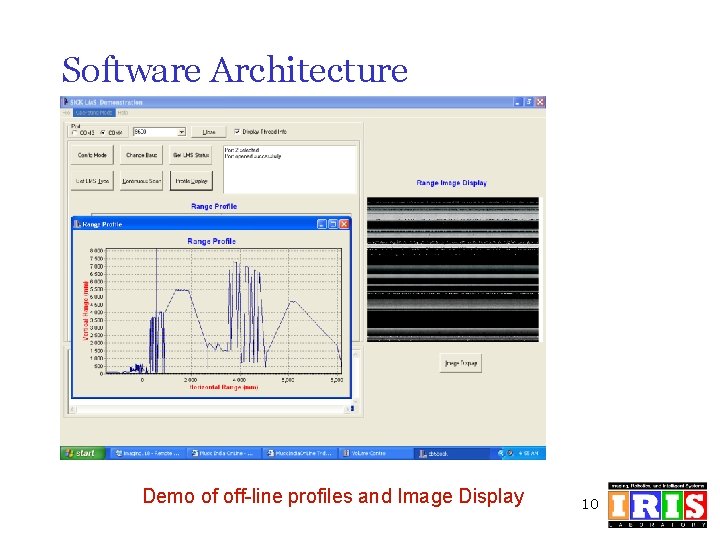Minimize the Range Profile child window
Image resolution: width=720 pixels, height=540 pixels.
click(322, 224)
